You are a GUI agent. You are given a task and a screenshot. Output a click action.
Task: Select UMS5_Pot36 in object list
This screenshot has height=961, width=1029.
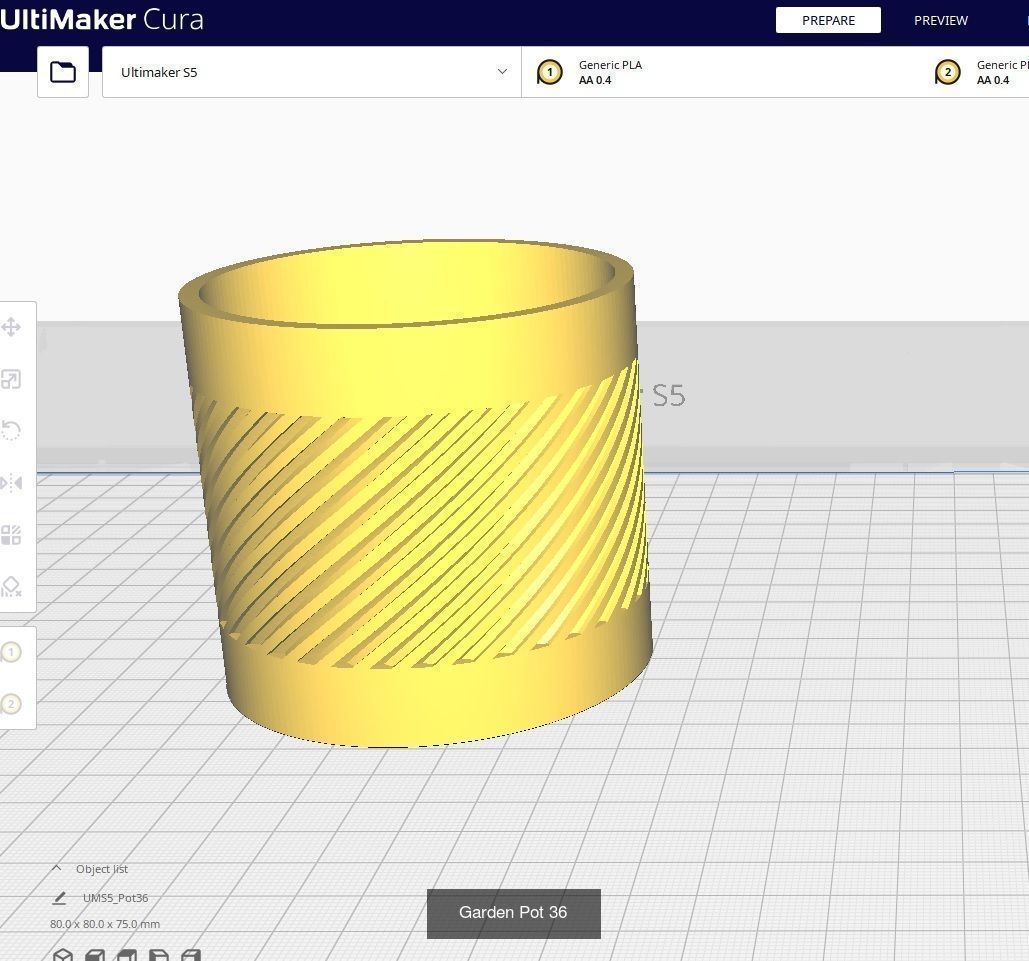tap(116, 897)
